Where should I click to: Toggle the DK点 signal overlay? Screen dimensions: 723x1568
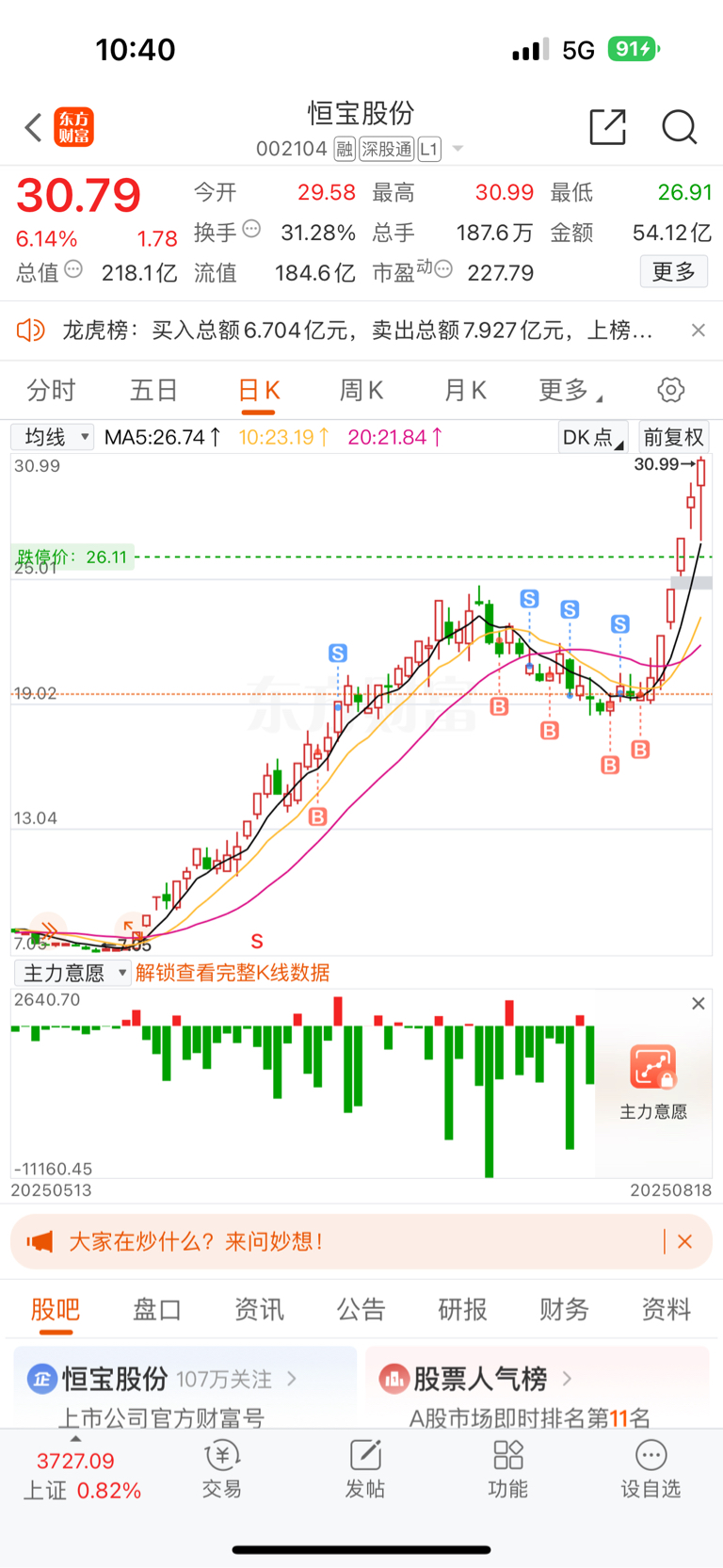tap(593, 437)
